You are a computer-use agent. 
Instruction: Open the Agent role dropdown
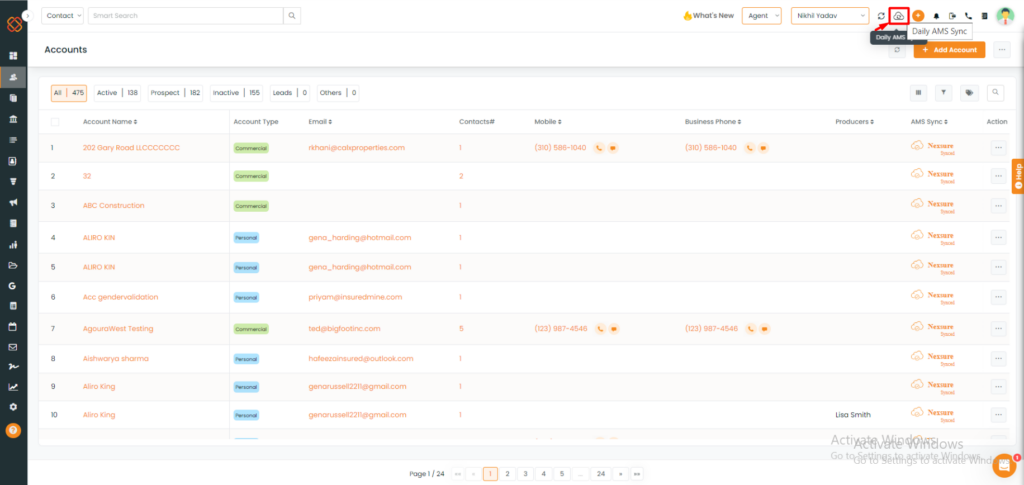761,16
